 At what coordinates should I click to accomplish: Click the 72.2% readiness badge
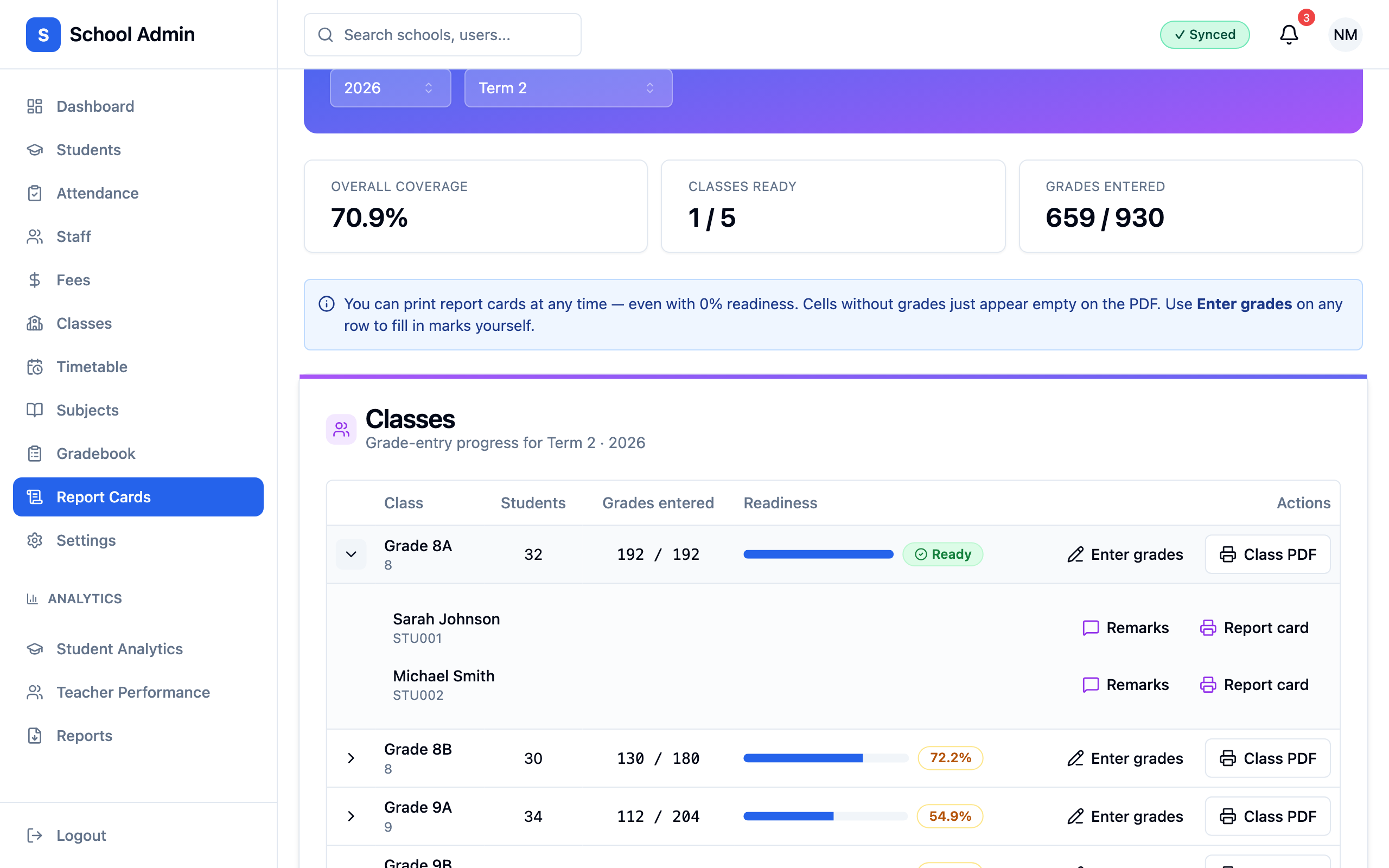pyautogui.click(x=950, y=758)
